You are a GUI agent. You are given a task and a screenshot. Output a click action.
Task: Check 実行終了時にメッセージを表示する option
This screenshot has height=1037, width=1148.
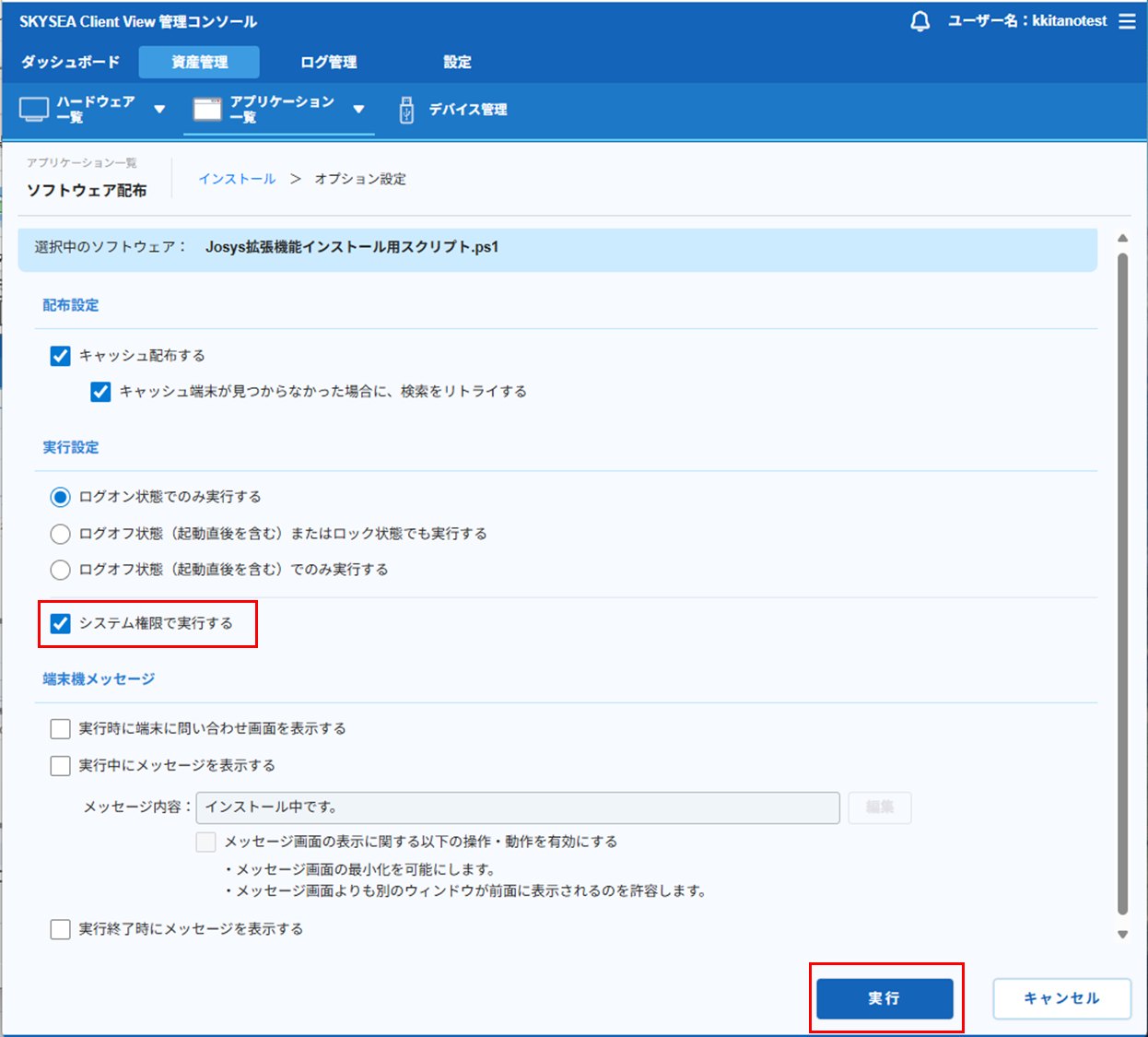61,929
